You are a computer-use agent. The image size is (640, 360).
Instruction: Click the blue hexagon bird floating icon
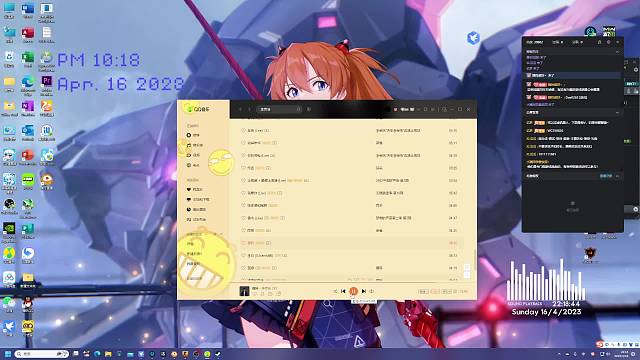[x=473, y=38]
